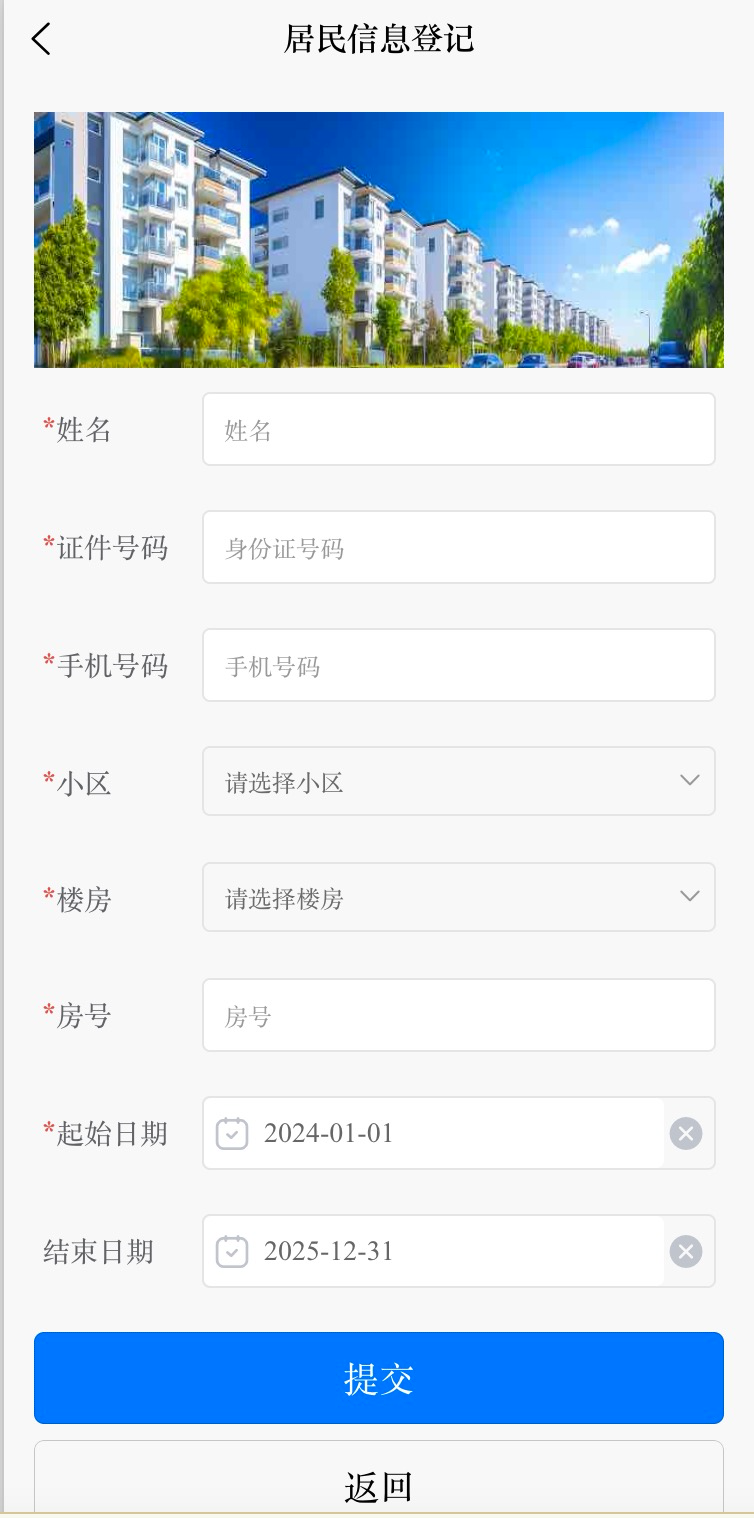This screenshot has height=1518, width=754.
Task: Click the 居民信息登记 page title
Action: tap(378, 40)
